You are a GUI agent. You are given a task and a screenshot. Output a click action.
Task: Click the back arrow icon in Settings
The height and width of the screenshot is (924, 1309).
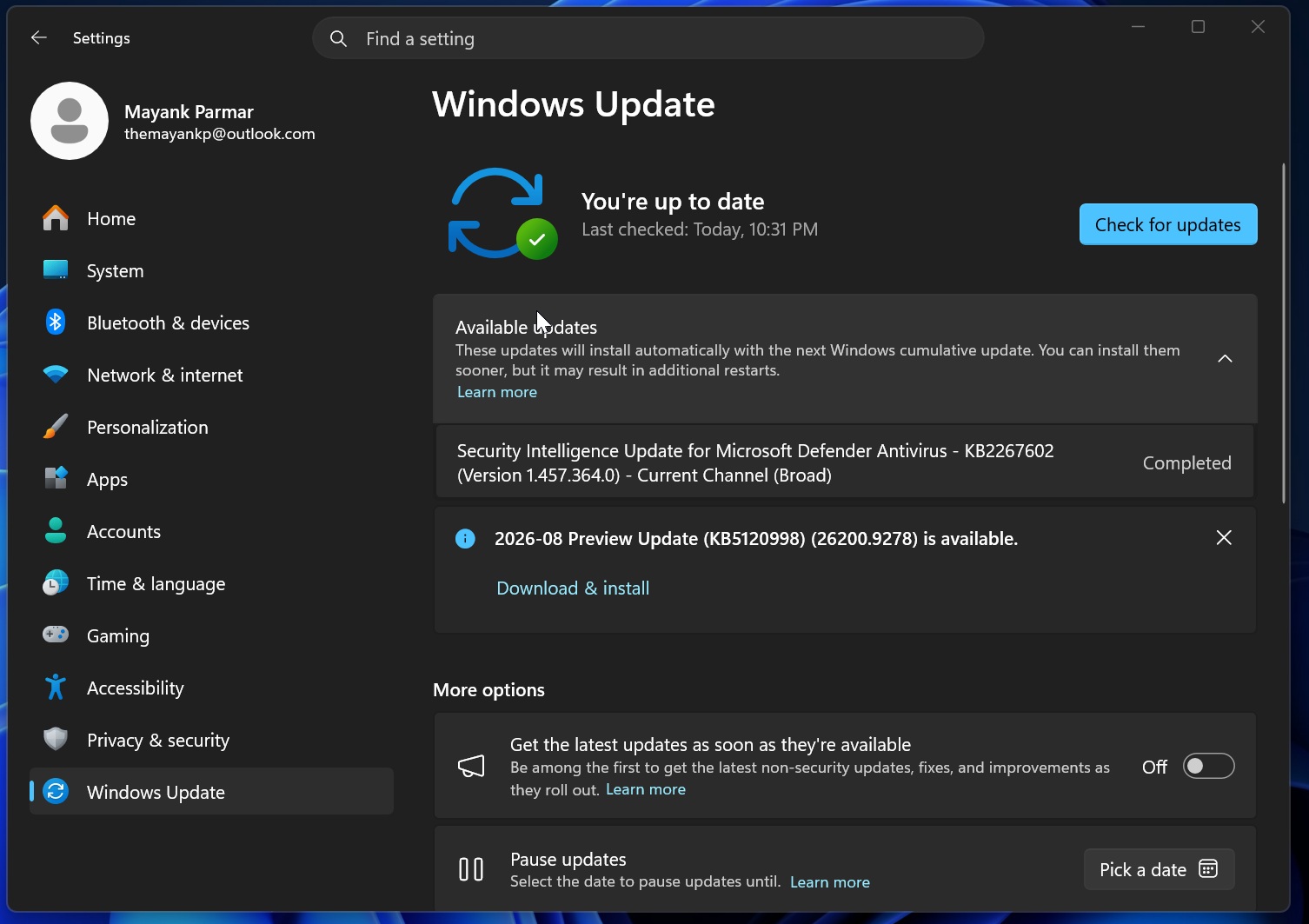point(38,37)
